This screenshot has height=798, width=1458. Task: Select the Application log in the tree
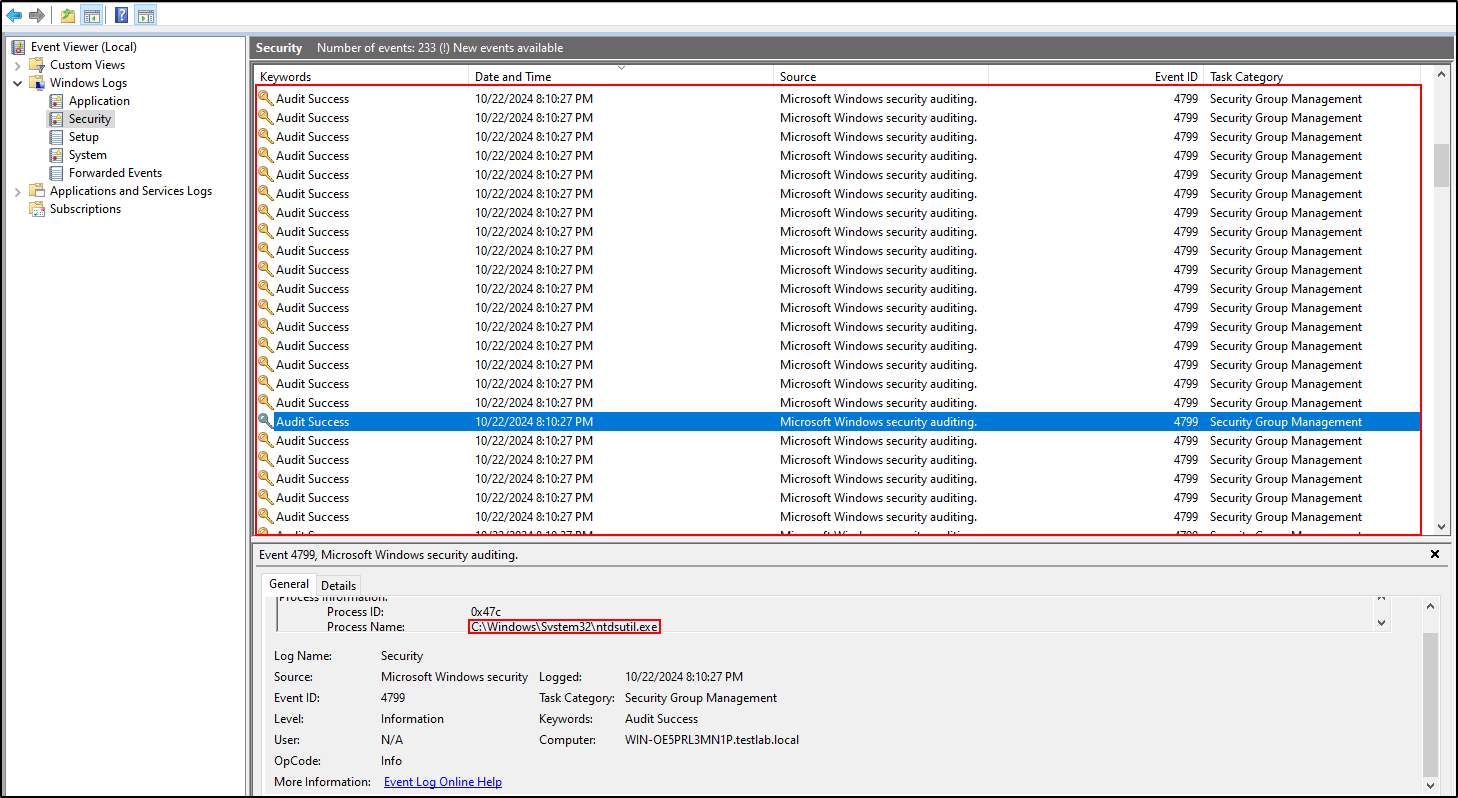(x=99, y=101)
